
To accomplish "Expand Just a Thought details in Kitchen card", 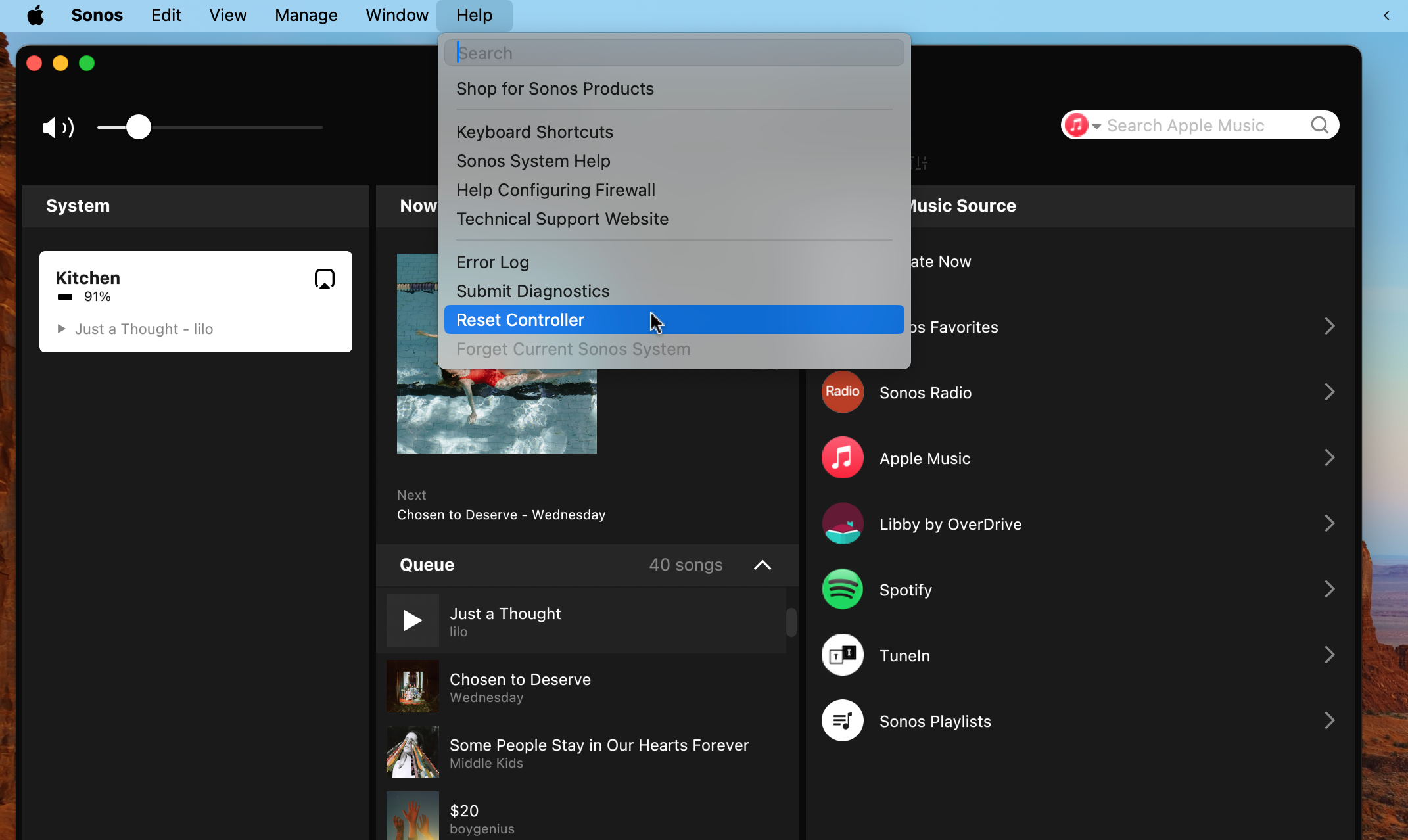I will coord(61,329).
